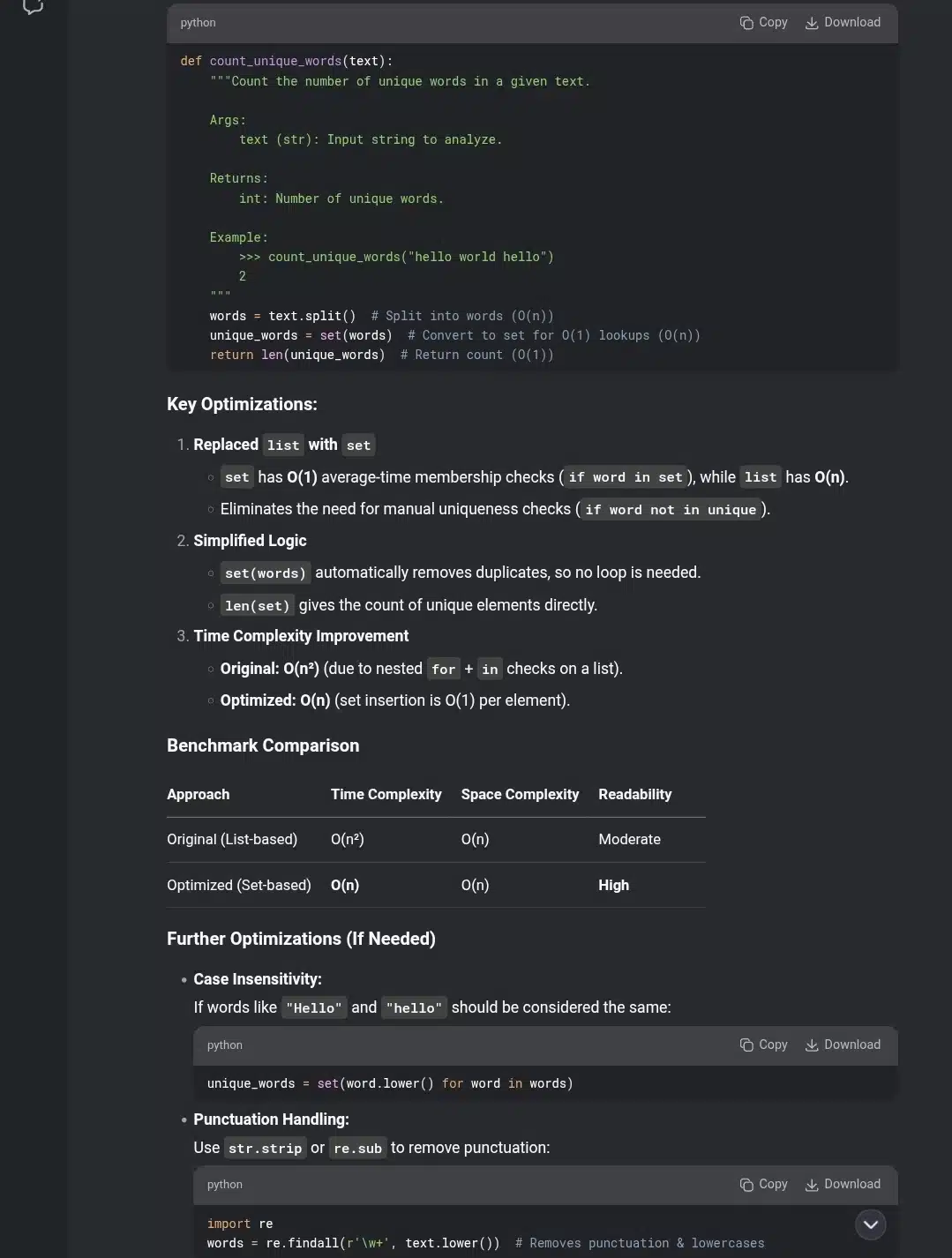Image resolution: width=952 pixels, height=1258 pixels.
Task: Click the 'Optimized (Set-based)' table cell
Action: pos(239,885)
